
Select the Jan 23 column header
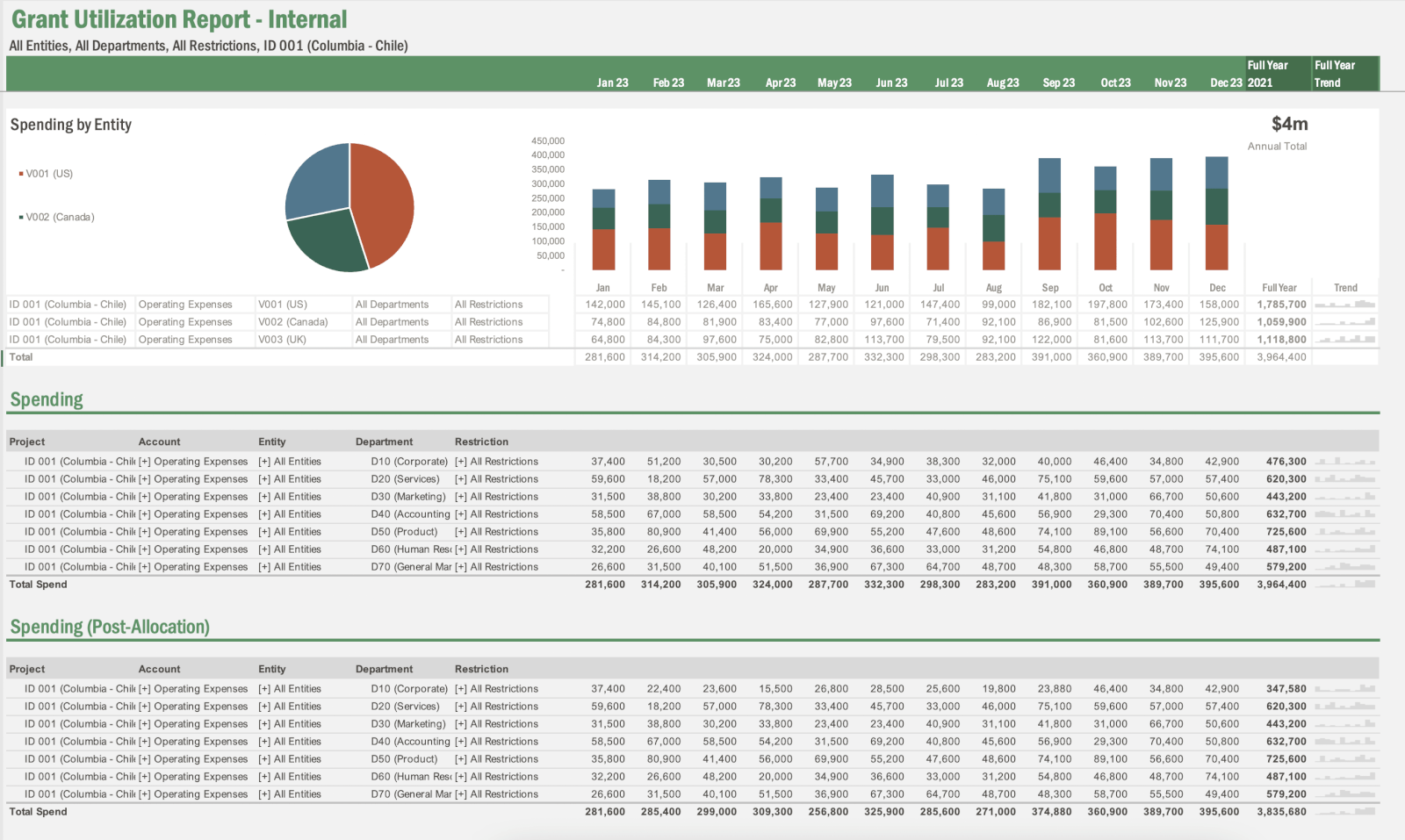click(x=612, y=83)
